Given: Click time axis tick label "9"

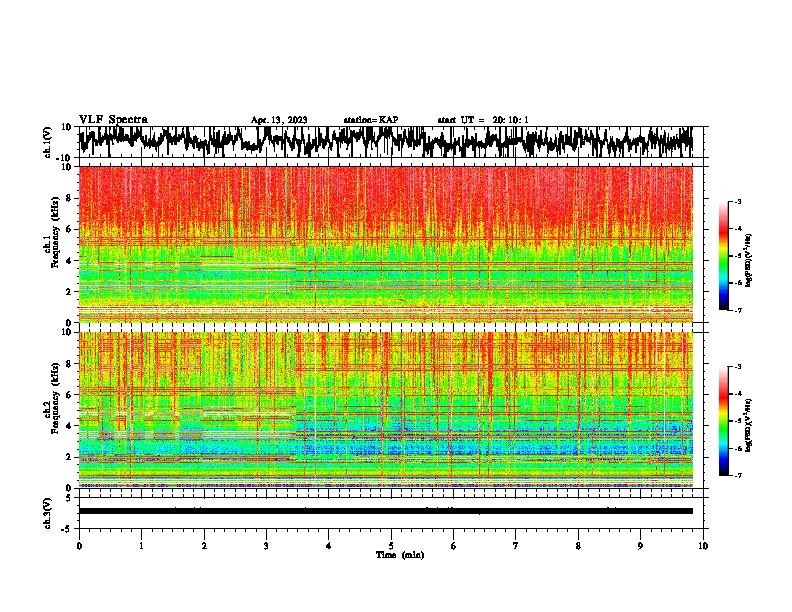Looking at the screenshot, I should [641, 546].
